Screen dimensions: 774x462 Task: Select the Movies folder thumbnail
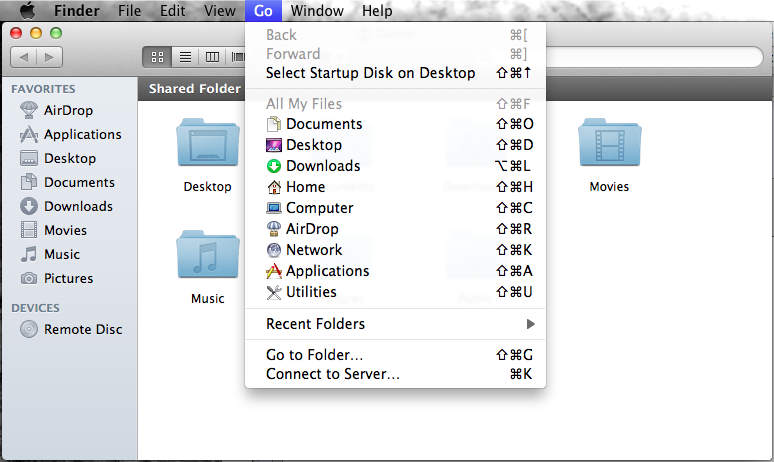pos(610,143)
